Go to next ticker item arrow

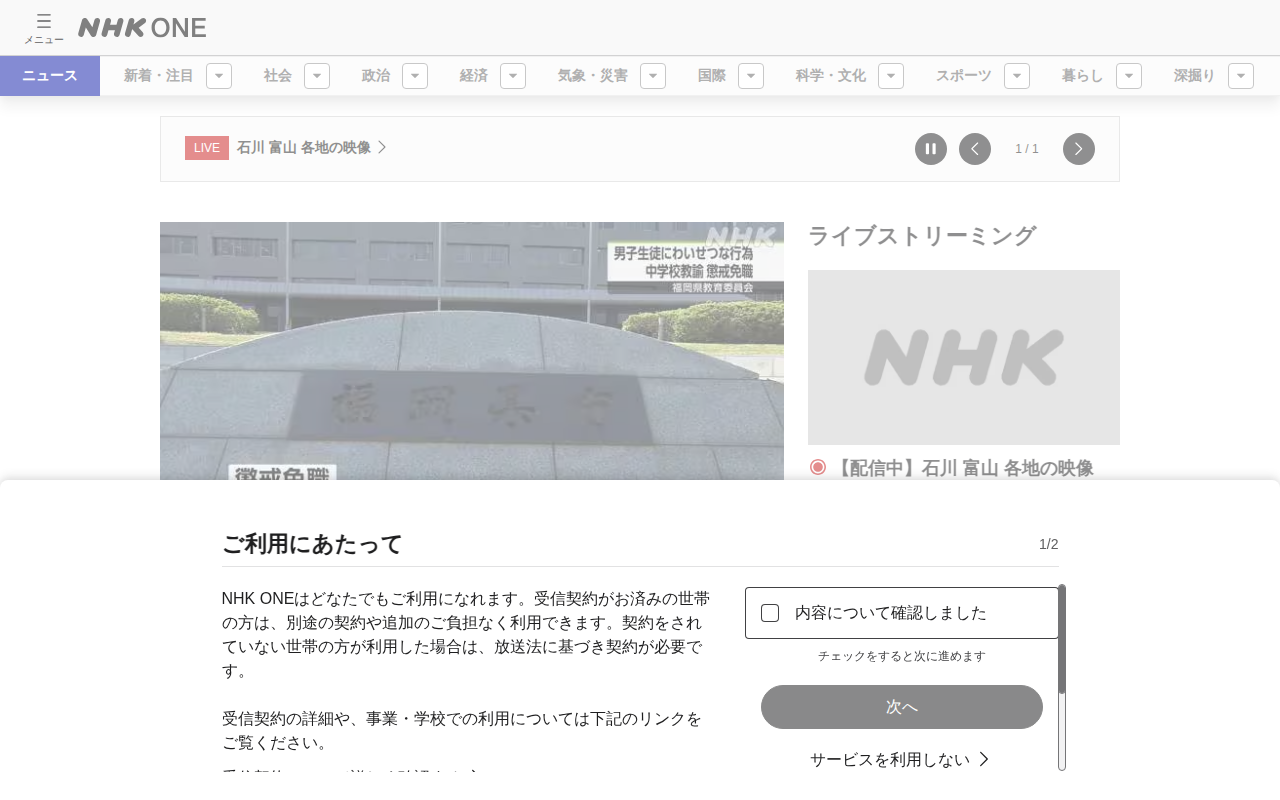click(1079, 149)
